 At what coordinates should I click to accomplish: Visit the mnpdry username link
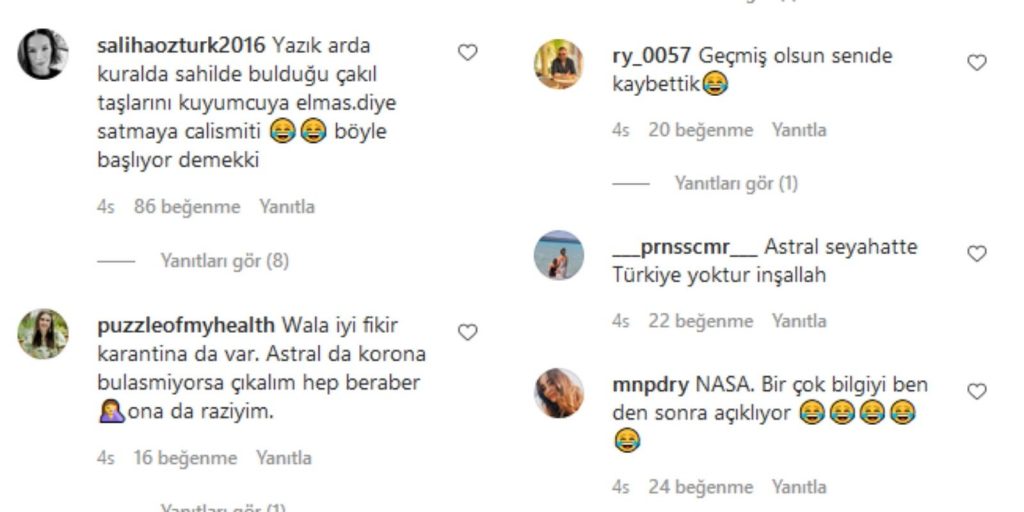coord(650,385)
